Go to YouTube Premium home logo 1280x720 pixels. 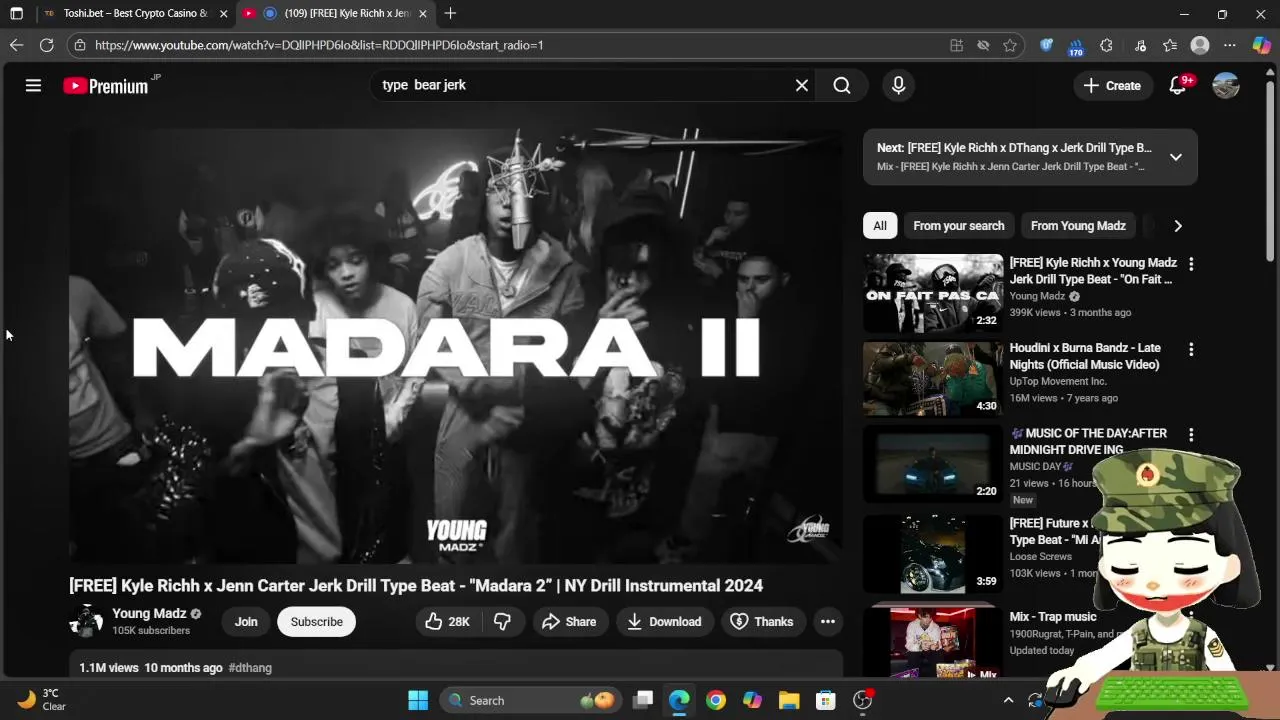105,86
